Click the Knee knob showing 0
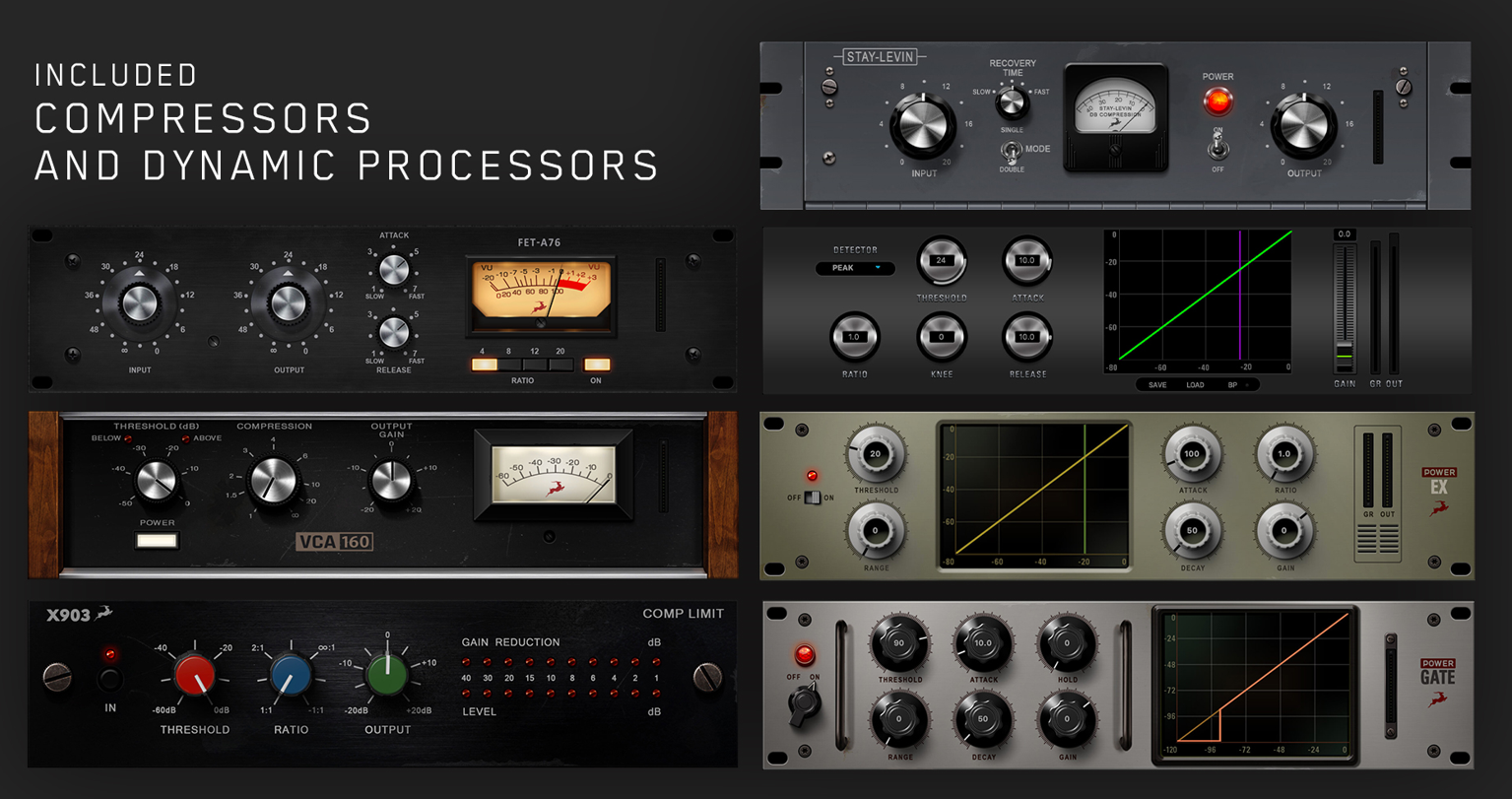This screenshot has width=1512, height=799. click(942, 337)
